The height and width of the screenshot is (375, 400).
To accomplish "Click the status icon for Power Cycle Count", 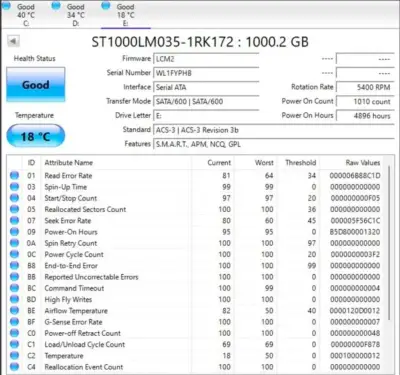I will pyautogui.click(x=14, y=254).
